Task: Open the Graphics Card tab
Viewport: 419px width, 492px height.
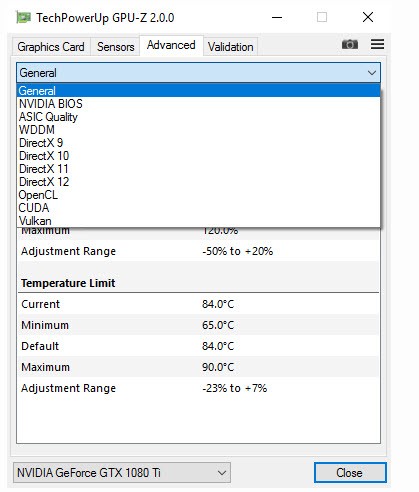Action: tap(51, 47)
